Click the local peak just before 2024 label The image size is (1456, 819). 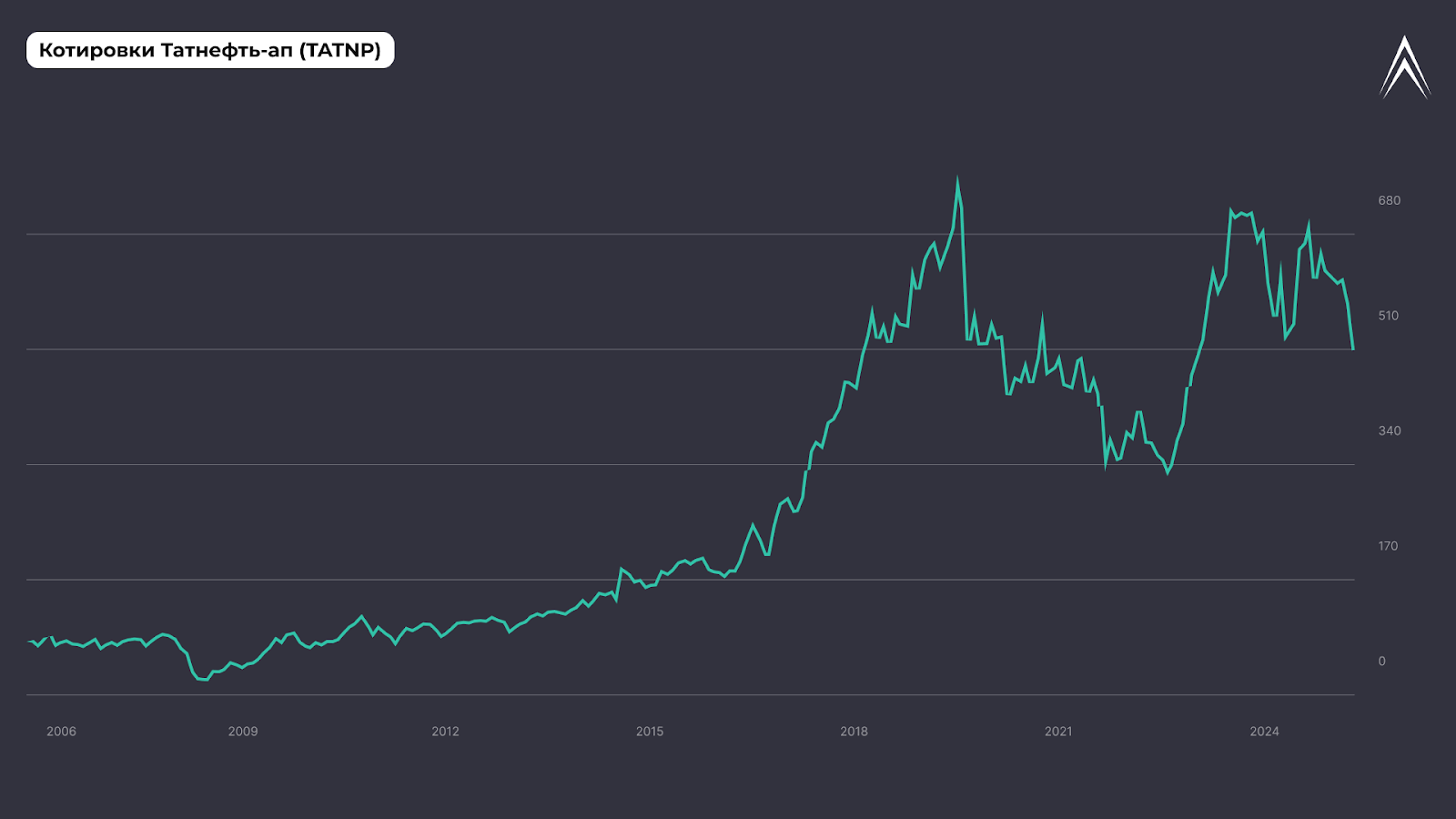(1231, 211)
